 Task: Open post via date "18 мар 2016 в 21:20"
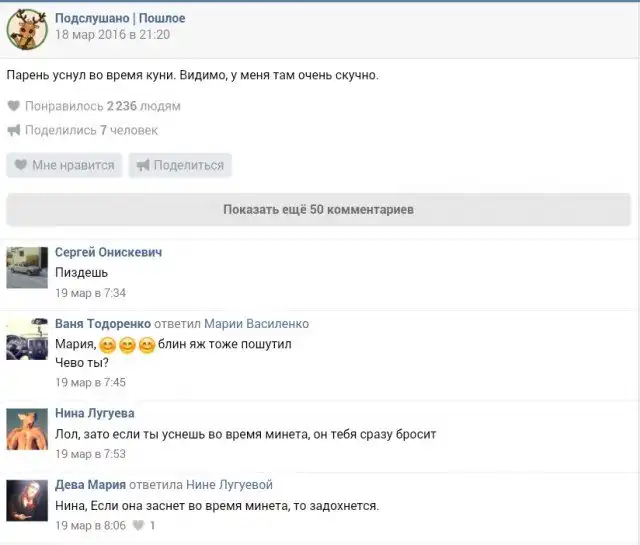tap(112, 35)
